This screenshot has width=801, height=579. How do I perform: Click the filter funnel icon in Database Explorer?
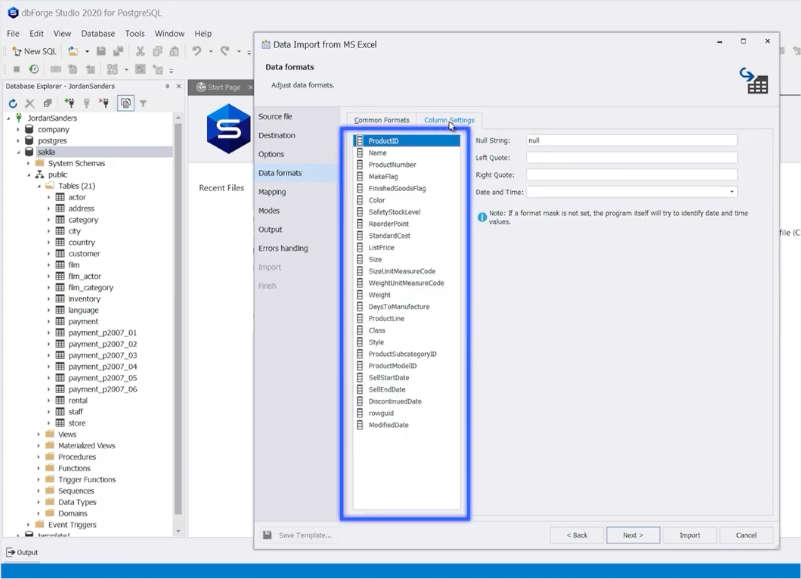(x=143, y=103)
